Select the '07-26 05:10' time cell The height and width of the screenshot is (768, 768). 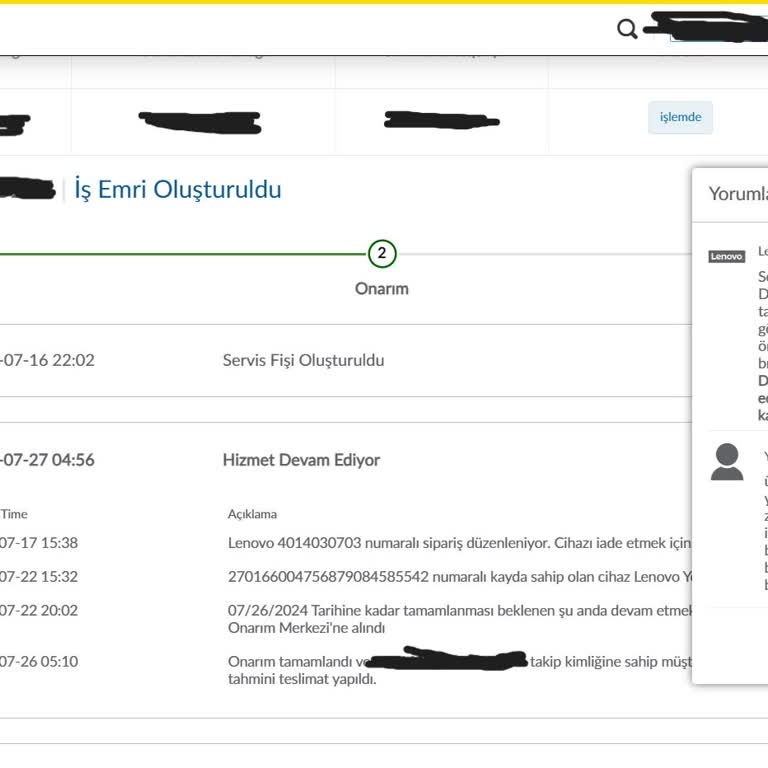tap(39, 661)
